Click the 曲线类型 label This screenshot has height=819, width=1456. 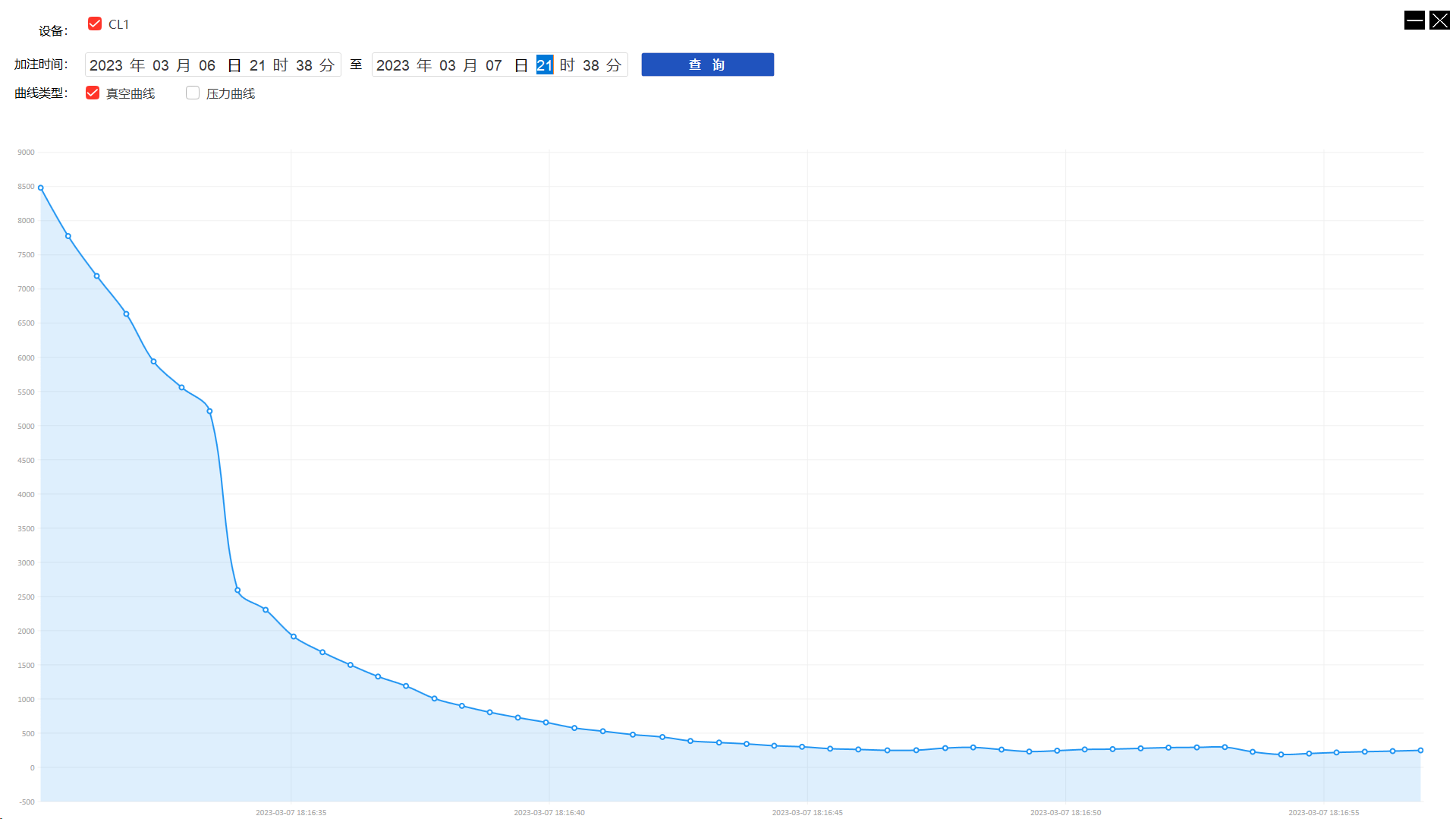[41, 93]
